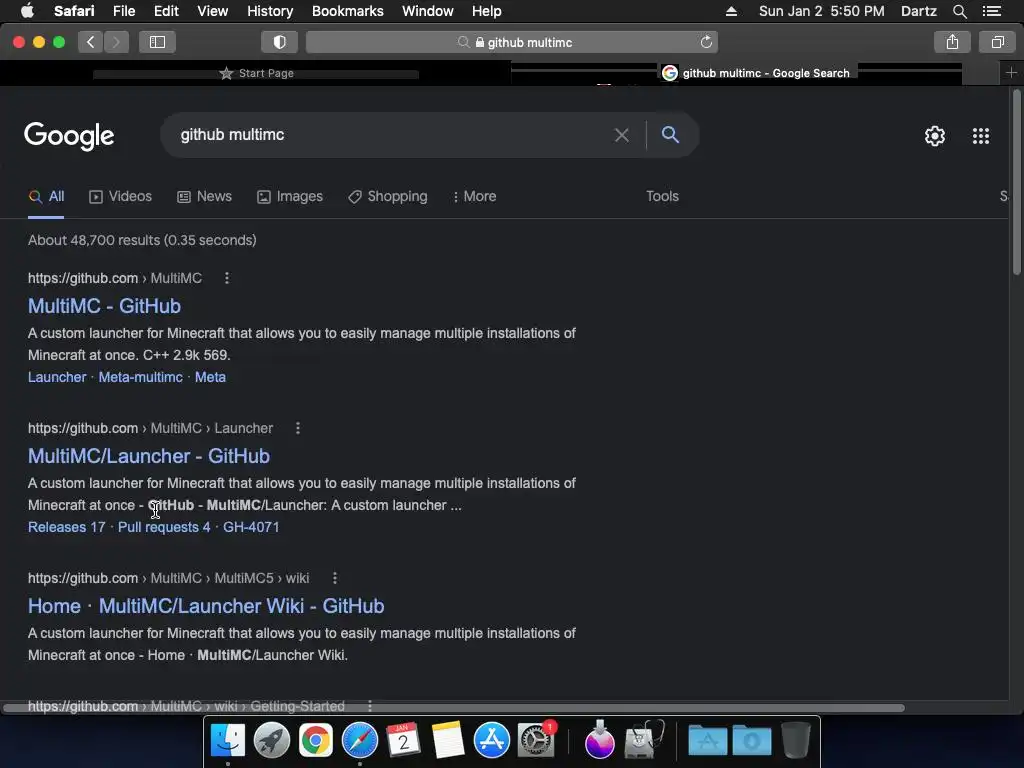Switch to the Images results tab
This screenshot has width=1024, height=768.
(x=290, y=197)
